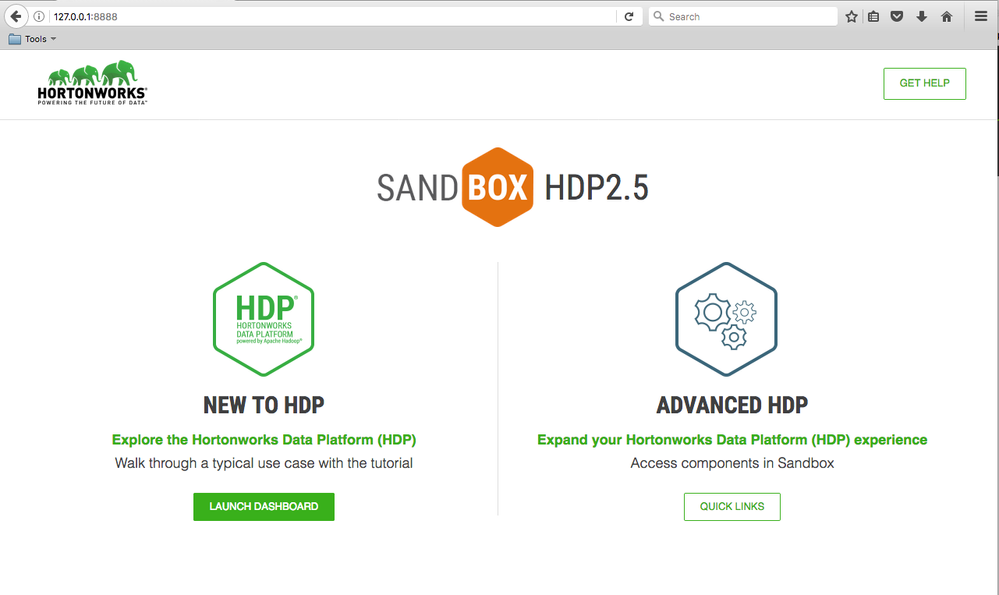
Task: Click 'Explore the Hortonworks Data Platform (HDP)' text
Action: point(264,440)
